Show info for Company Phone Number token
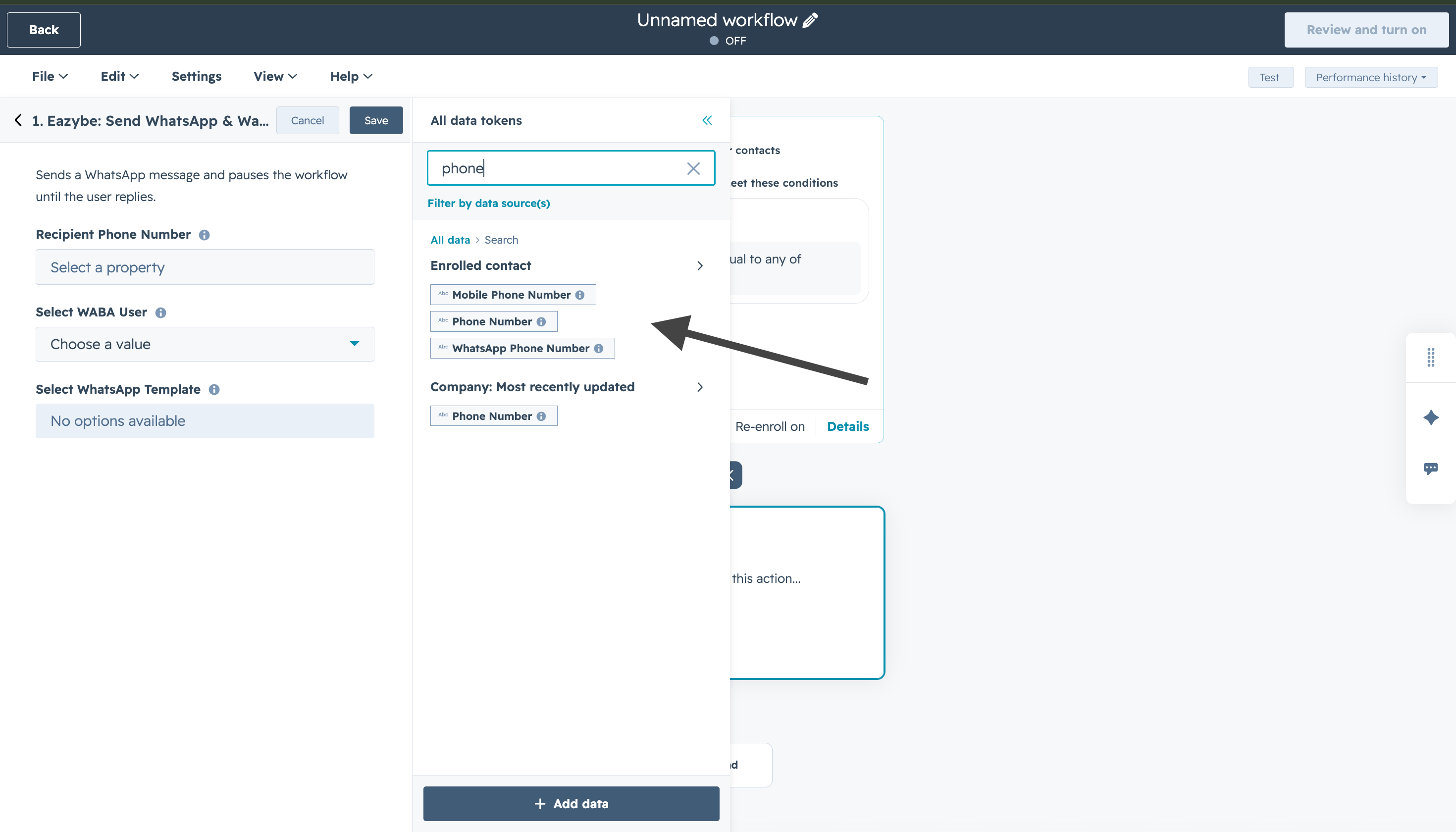Viewport: 1456px width, 832px height. coord(541,416)
